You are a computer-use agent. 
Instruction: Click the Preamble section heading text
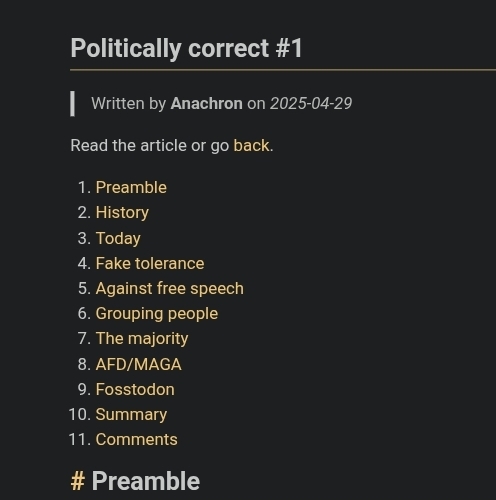pyautogui.click(x=146, y=481)
